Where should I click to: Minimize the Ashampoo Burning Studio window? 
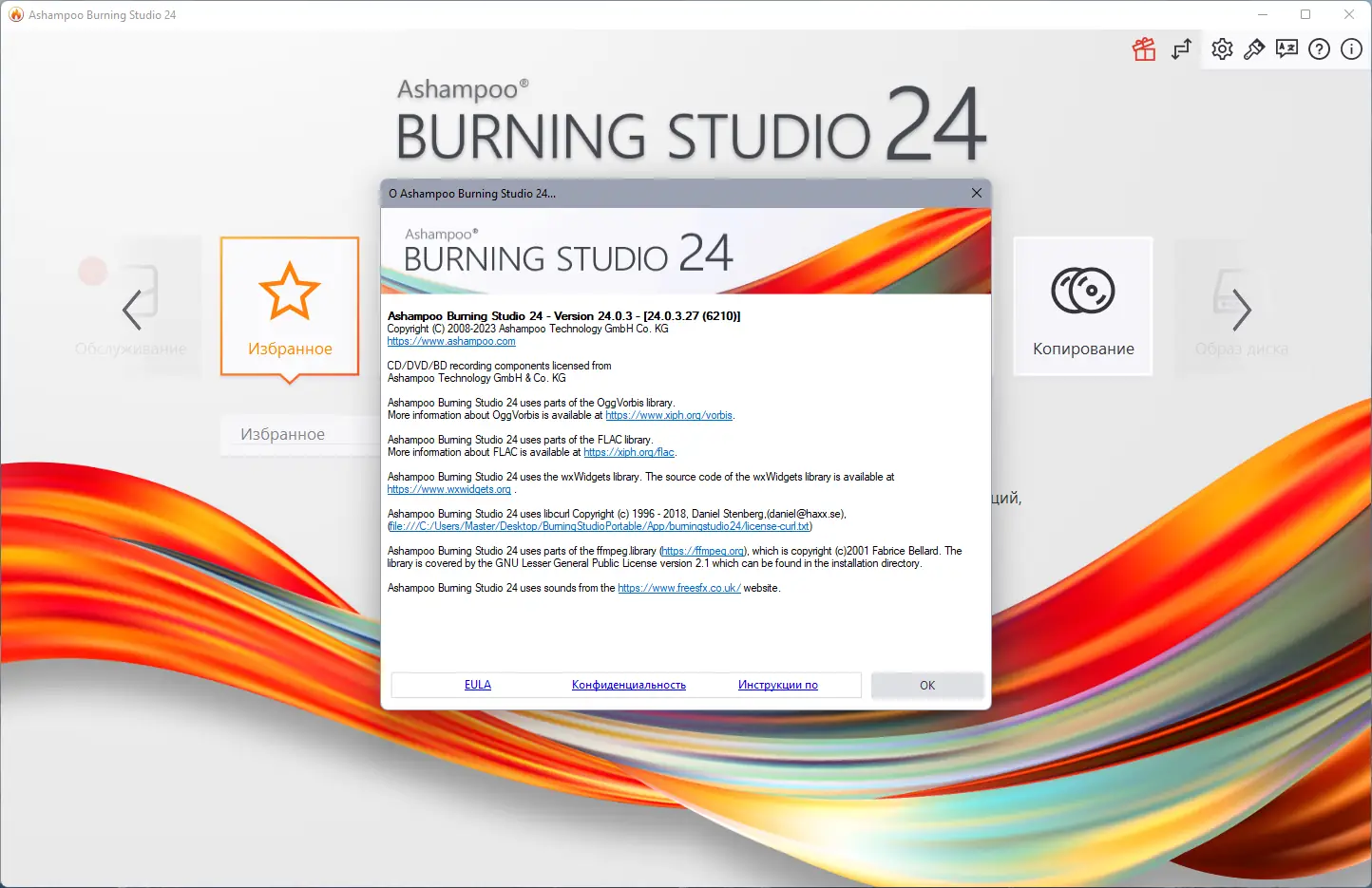click(x=1263, y=14)
